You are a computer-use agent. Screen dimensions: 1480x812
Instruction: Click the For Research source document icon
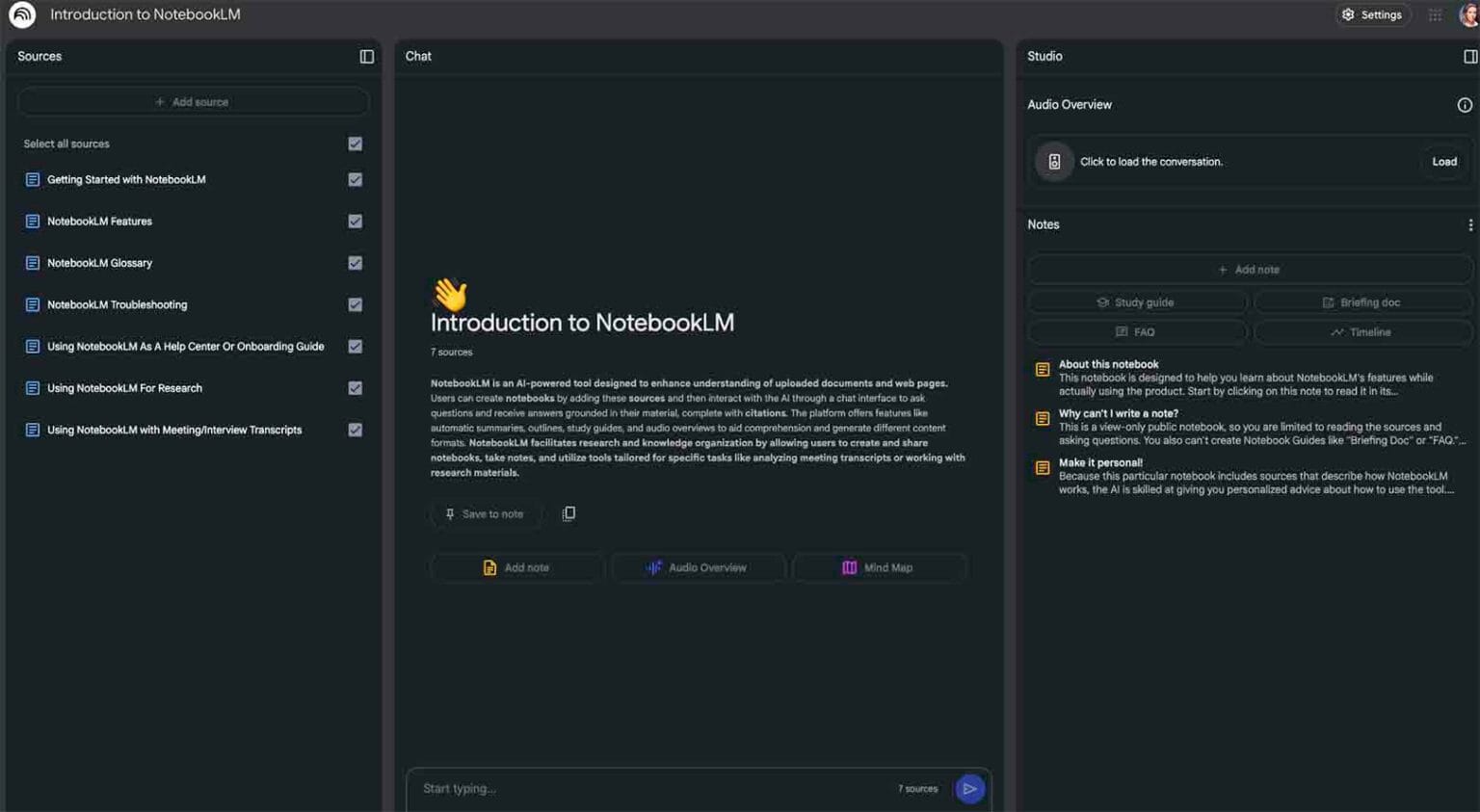(x=33, y=388)
